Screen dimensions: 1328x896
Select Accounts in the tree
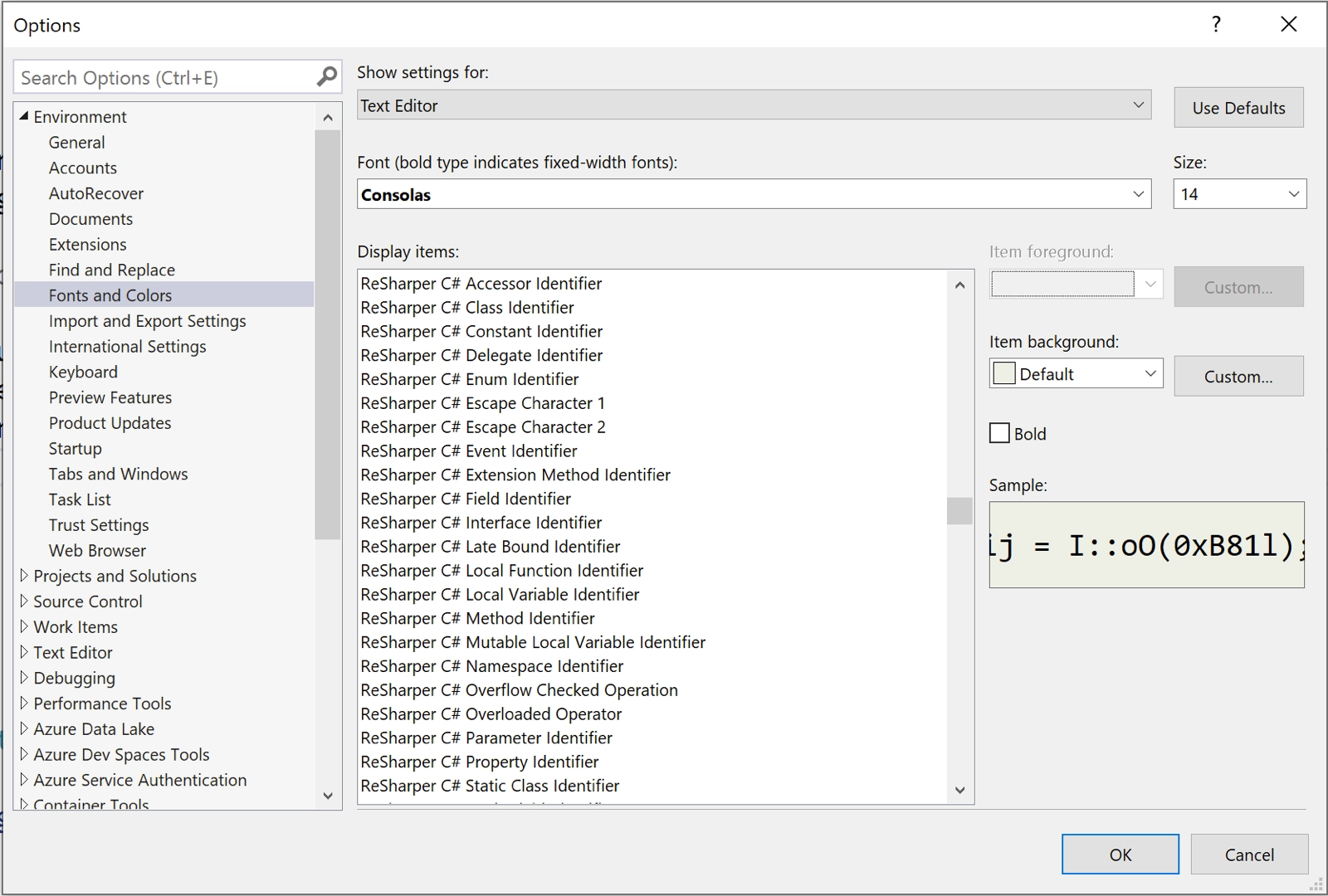(x=83, y=168)
